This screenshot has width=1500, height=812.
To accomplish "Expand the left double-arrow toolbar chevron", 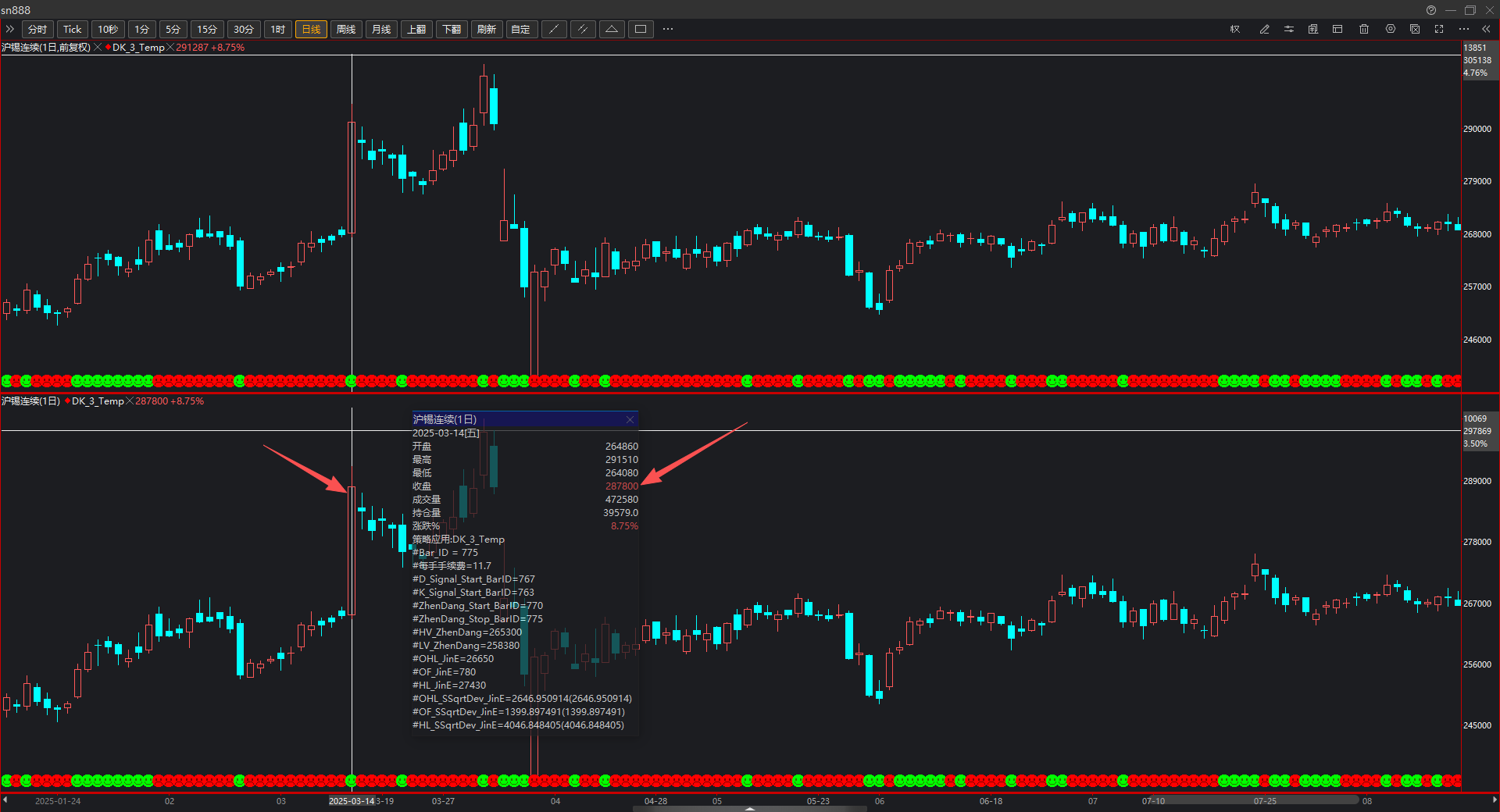I will [10, 30].
